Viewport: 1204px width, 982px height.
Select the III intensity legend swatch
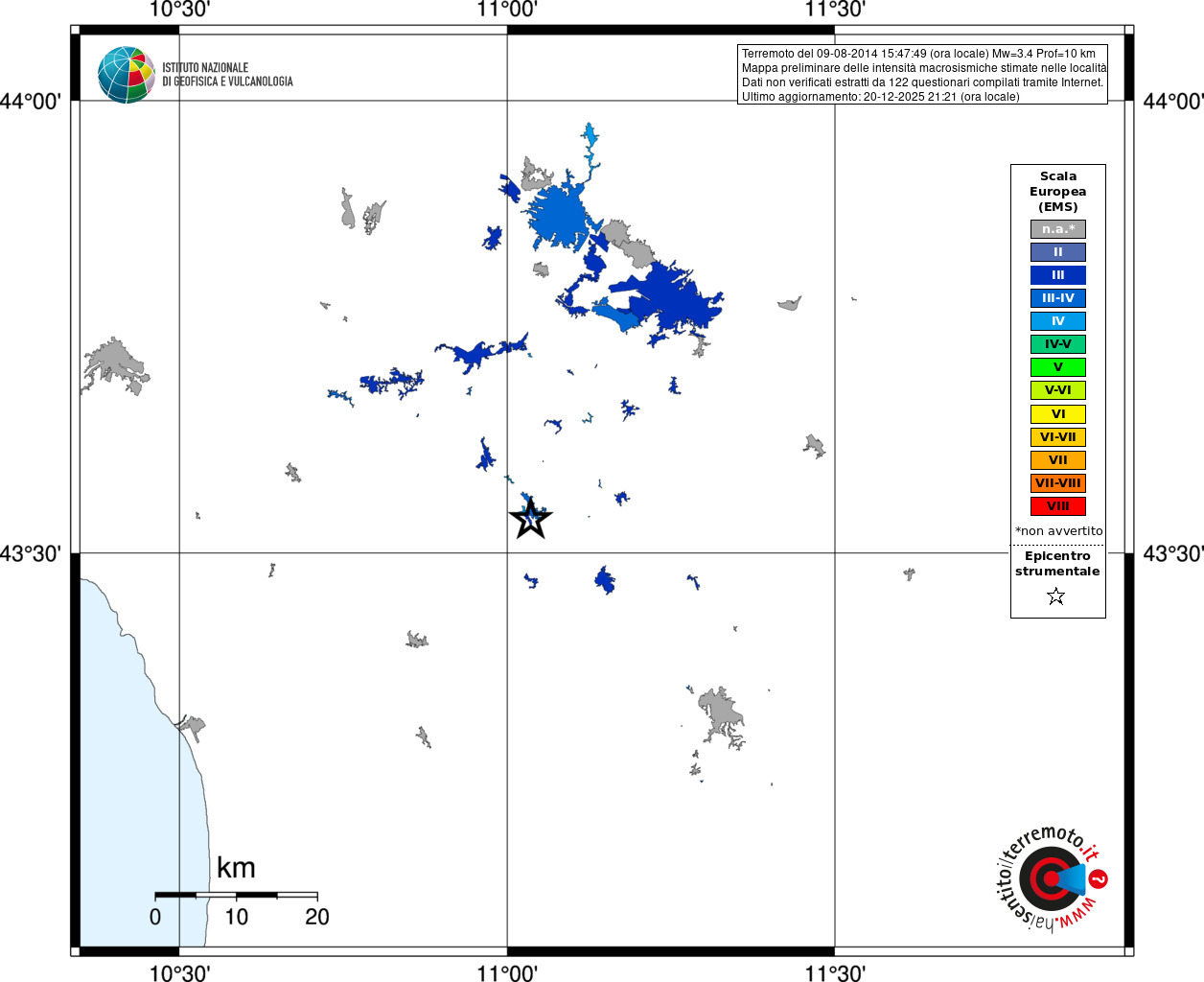[x=1058, y=275]
